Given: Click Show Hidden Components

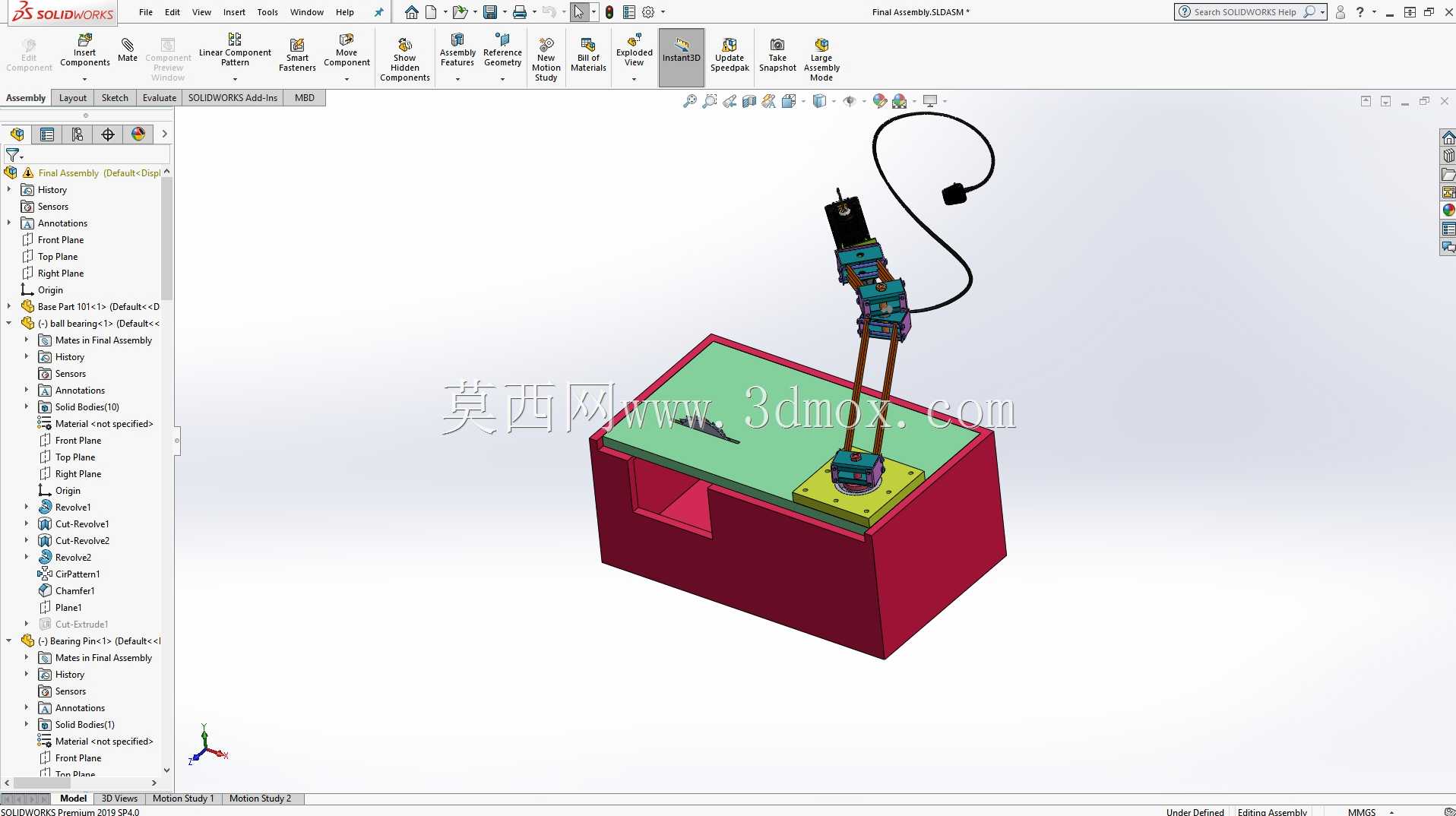Looking at the screenshot, I should (404, 59).
